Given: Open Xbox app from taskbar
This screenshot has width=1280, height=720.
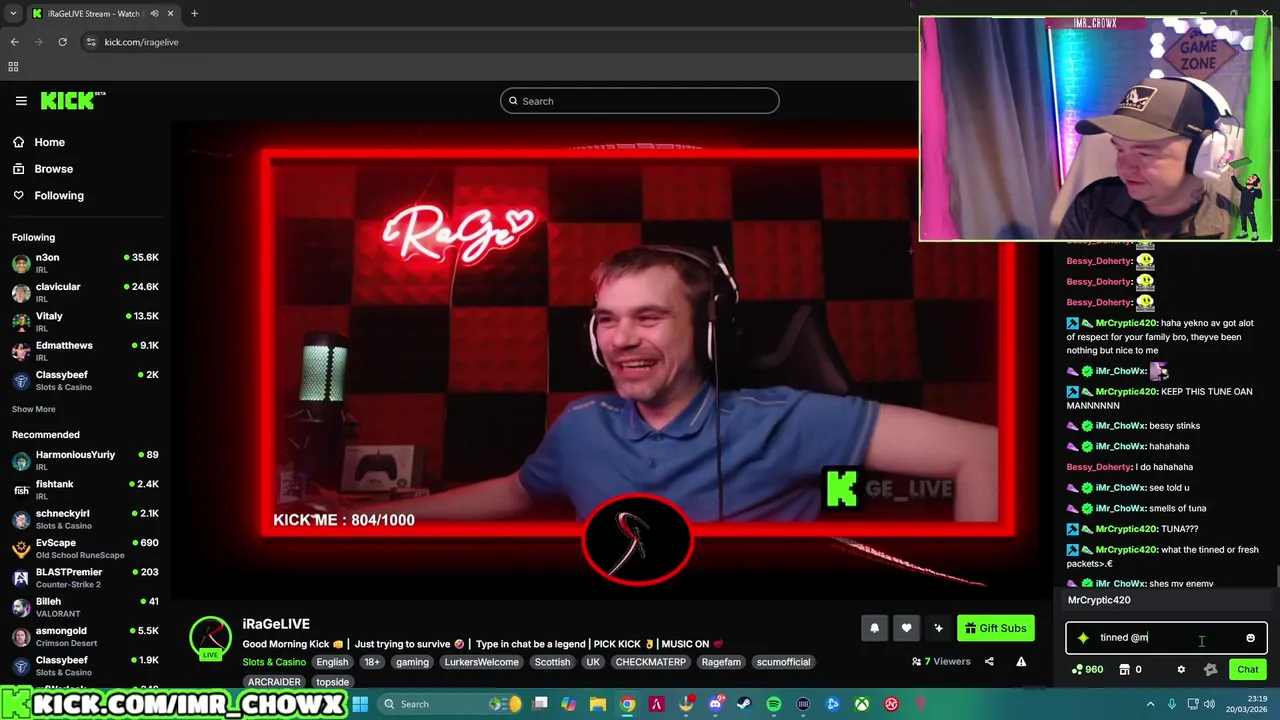Looking at the screenshot, I should [x=861, y=704].
